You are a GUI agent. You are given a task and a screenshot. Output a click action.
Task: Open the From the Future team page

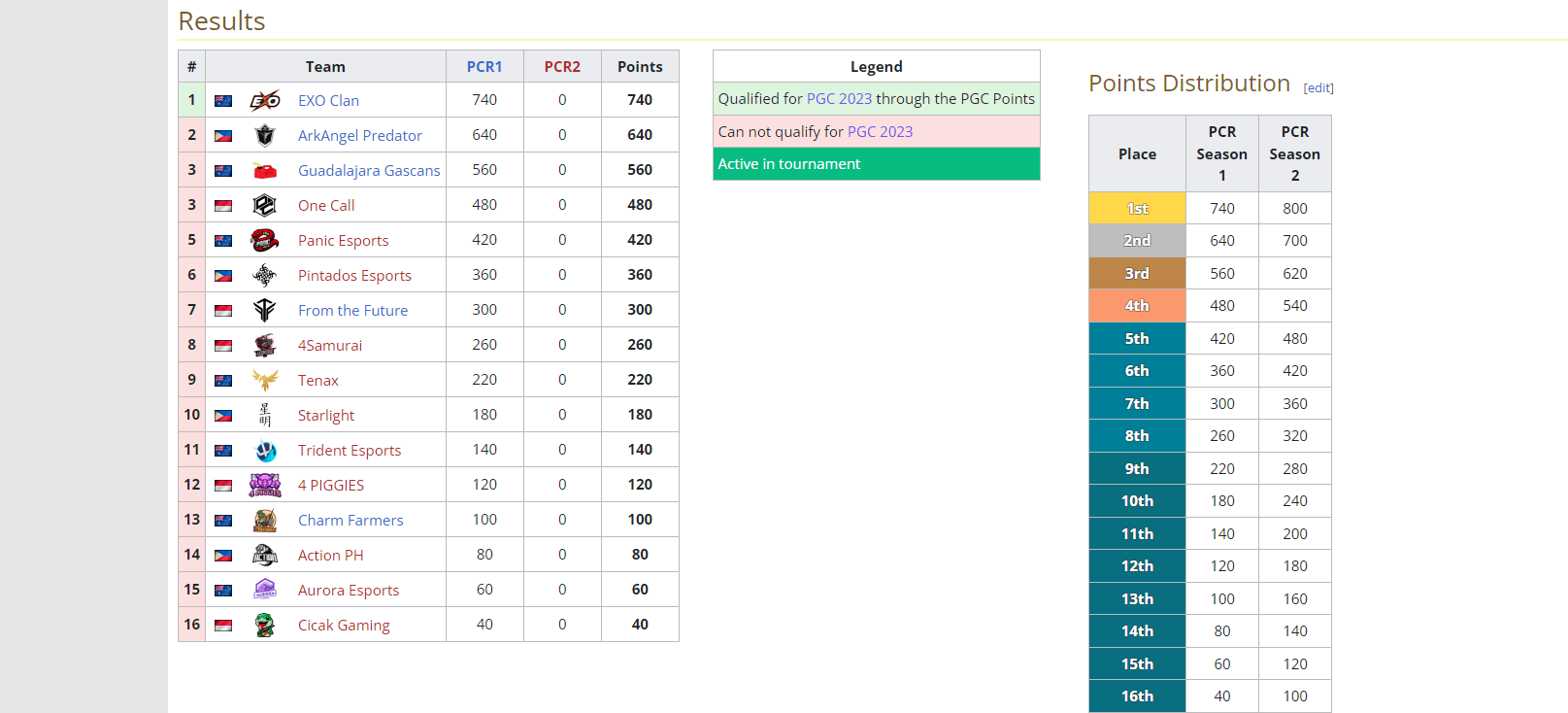[x=352, y=311]
